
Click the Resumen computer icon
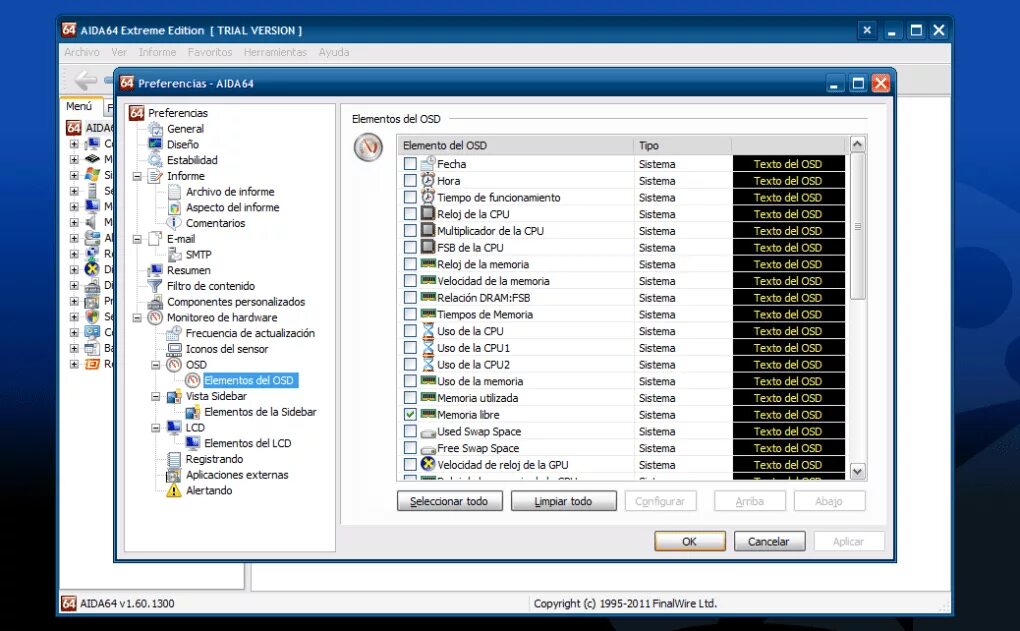click(x=155, y=271)
